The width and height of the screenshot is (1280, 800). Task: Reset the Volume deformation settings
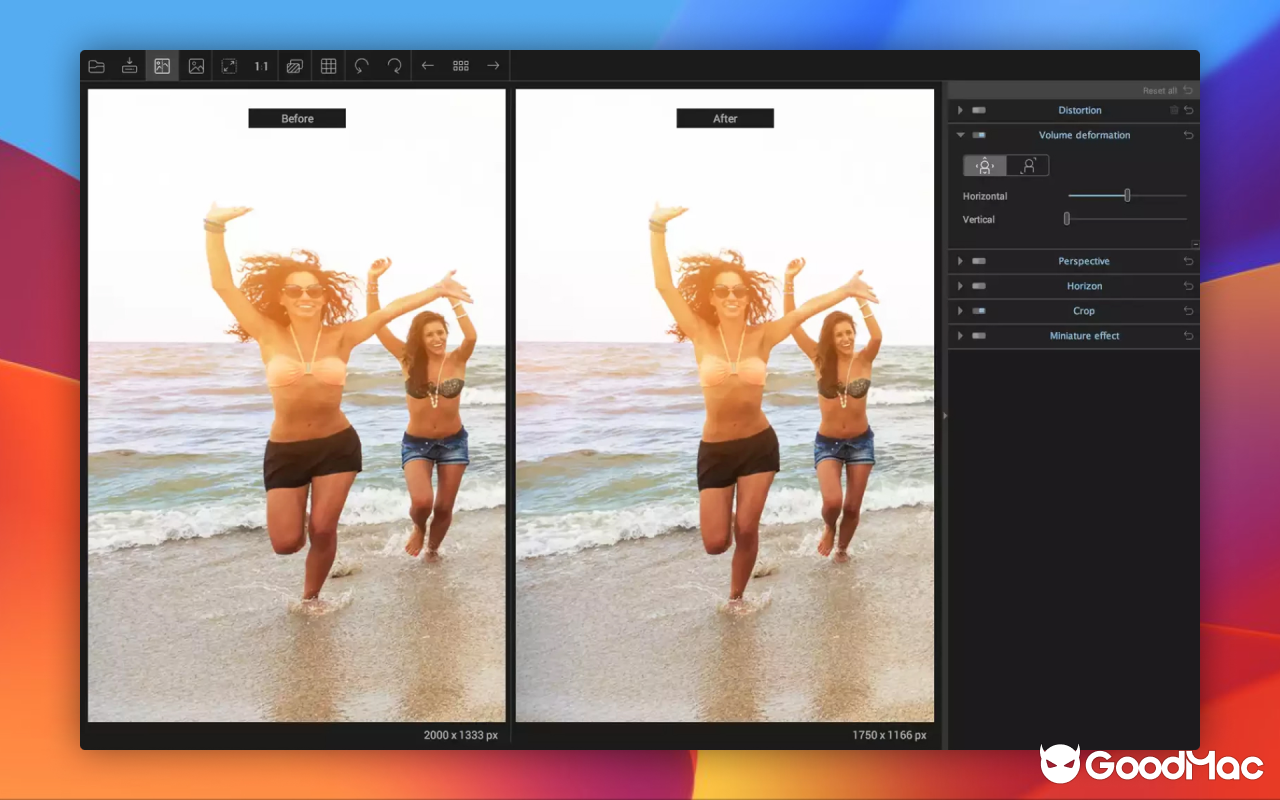[1188, 135]
